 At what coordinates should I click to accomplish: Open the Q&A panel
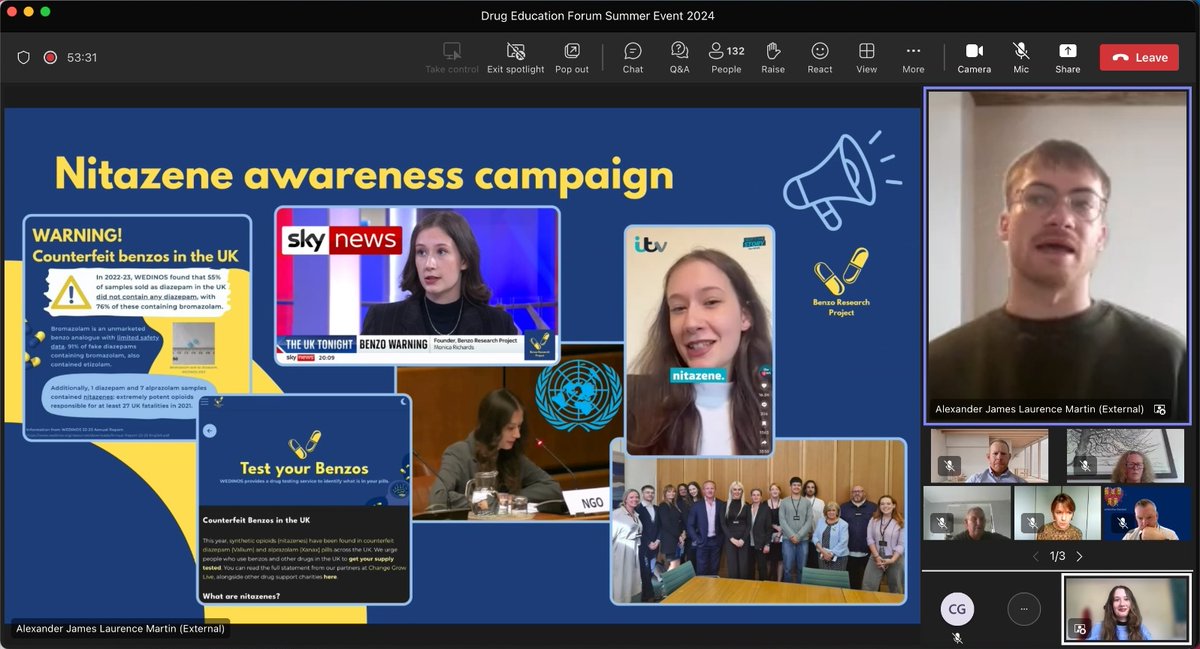coord(679,58)
